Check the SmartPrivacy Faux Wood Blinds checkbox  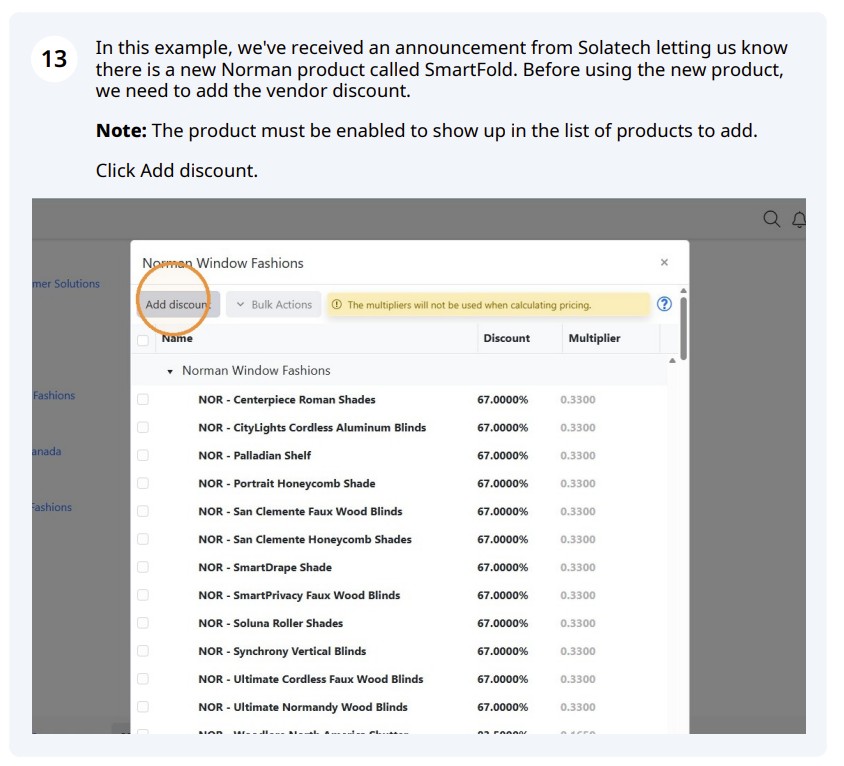click(143, 595)
